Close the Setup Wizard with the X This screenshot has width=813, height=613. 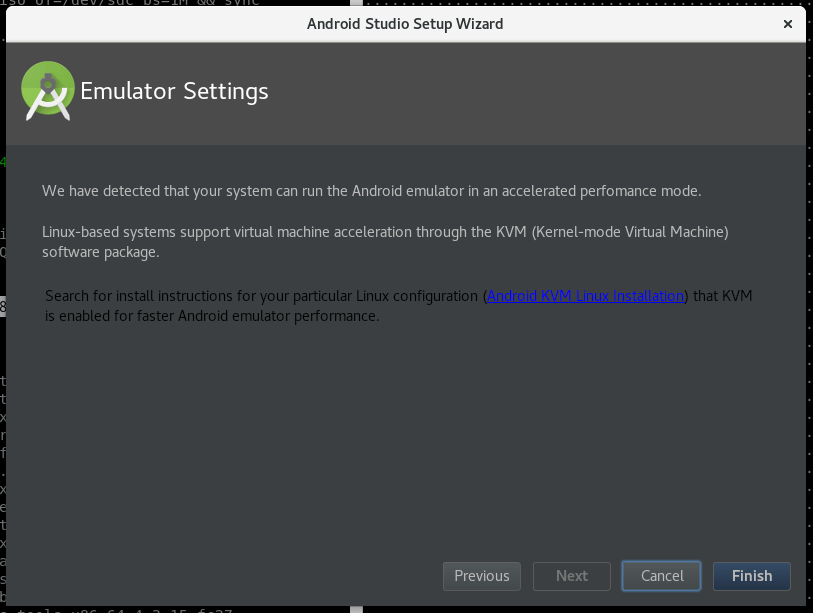[x=788, y=23]
